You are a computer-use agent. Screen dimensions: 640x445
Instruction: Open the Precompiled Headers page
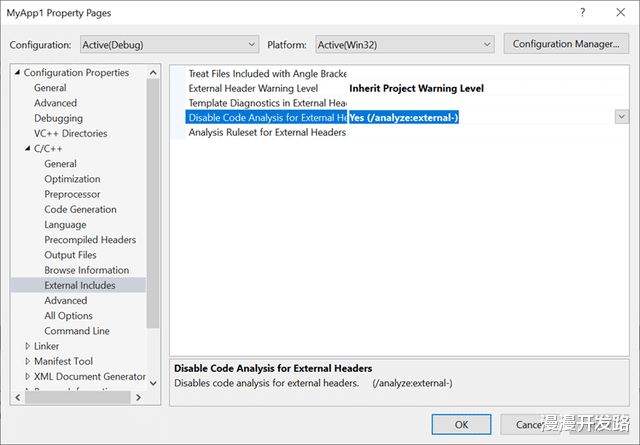pos(90,240)
